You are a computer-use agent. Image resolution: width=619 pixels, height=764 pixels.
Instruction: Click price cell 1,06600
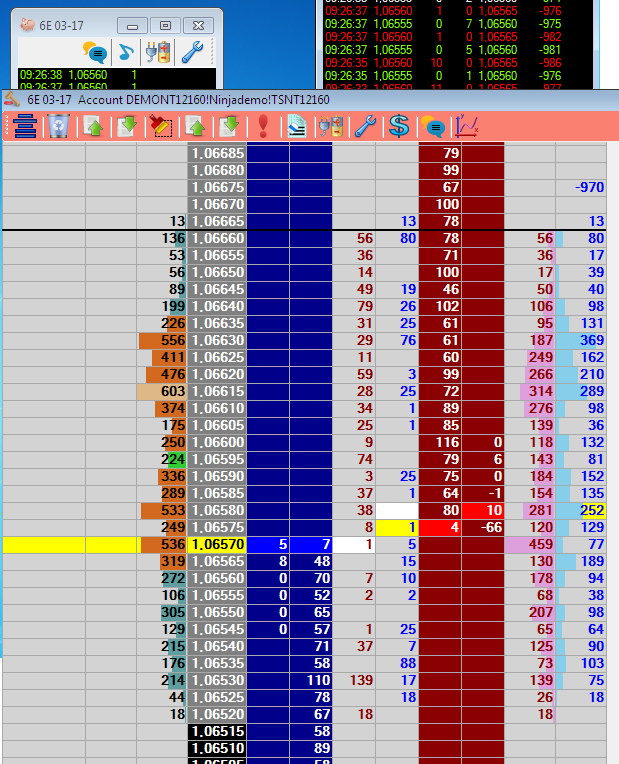point(217,442)
